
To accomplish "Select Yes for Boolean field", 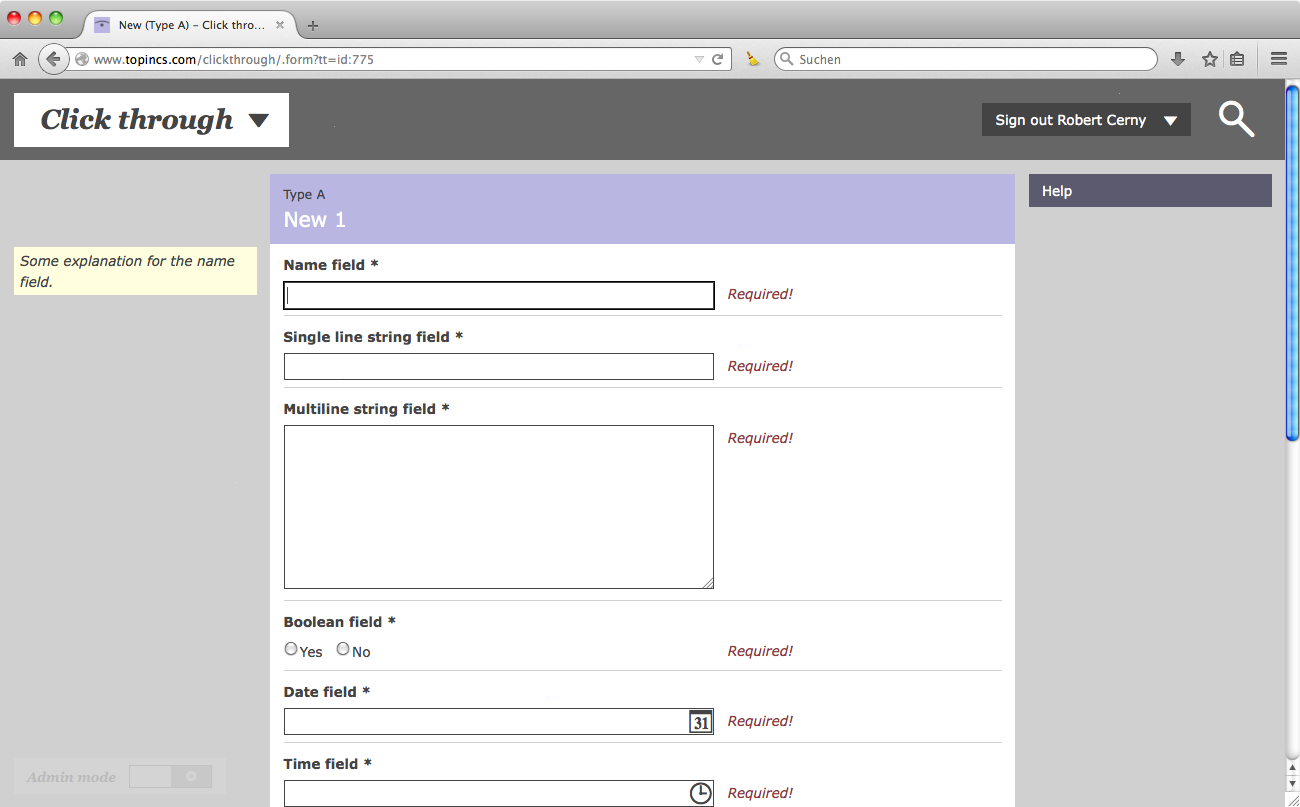I will coord(291,649).
